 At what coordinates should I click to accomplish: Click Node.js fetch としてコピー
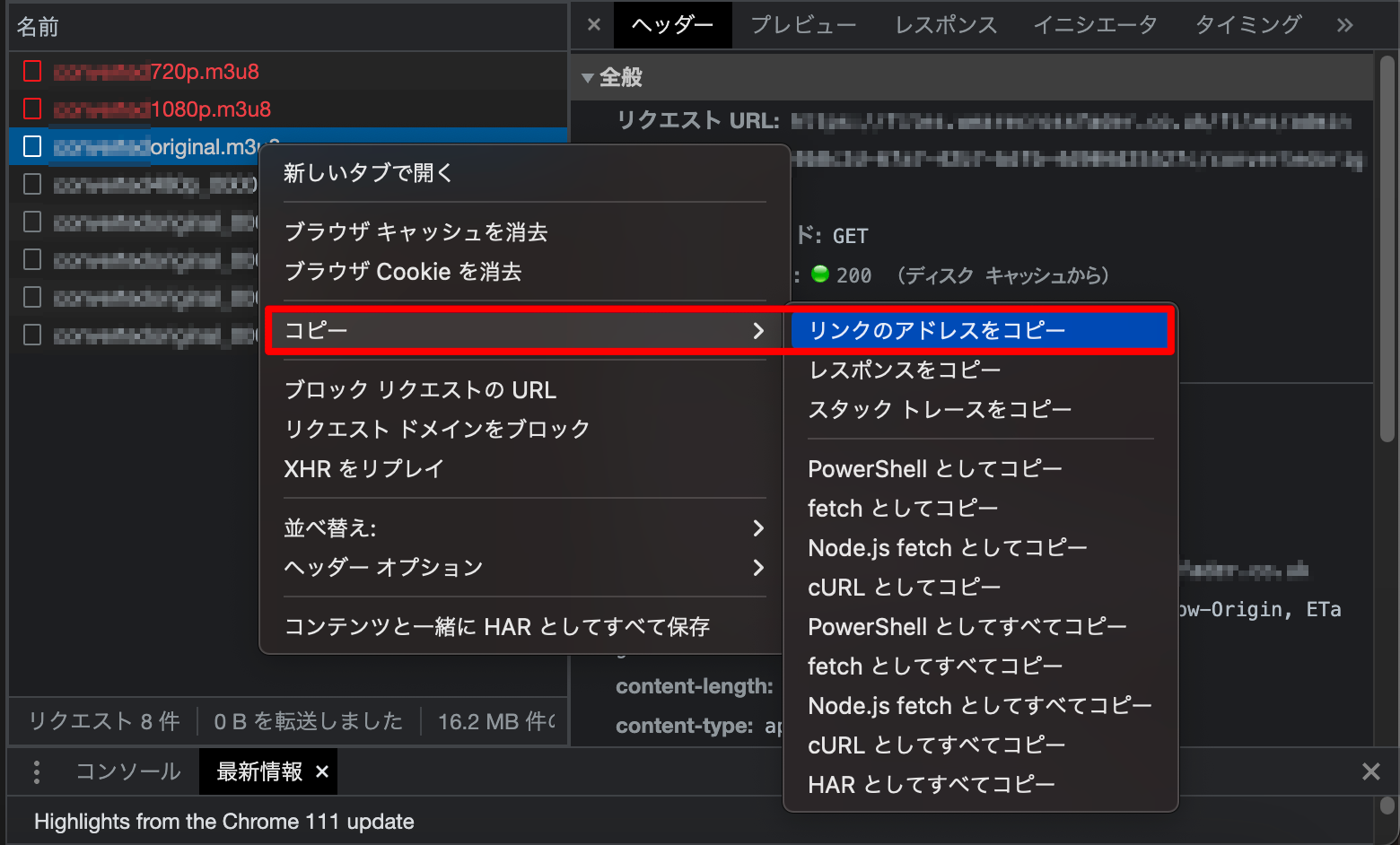(980, 548)
